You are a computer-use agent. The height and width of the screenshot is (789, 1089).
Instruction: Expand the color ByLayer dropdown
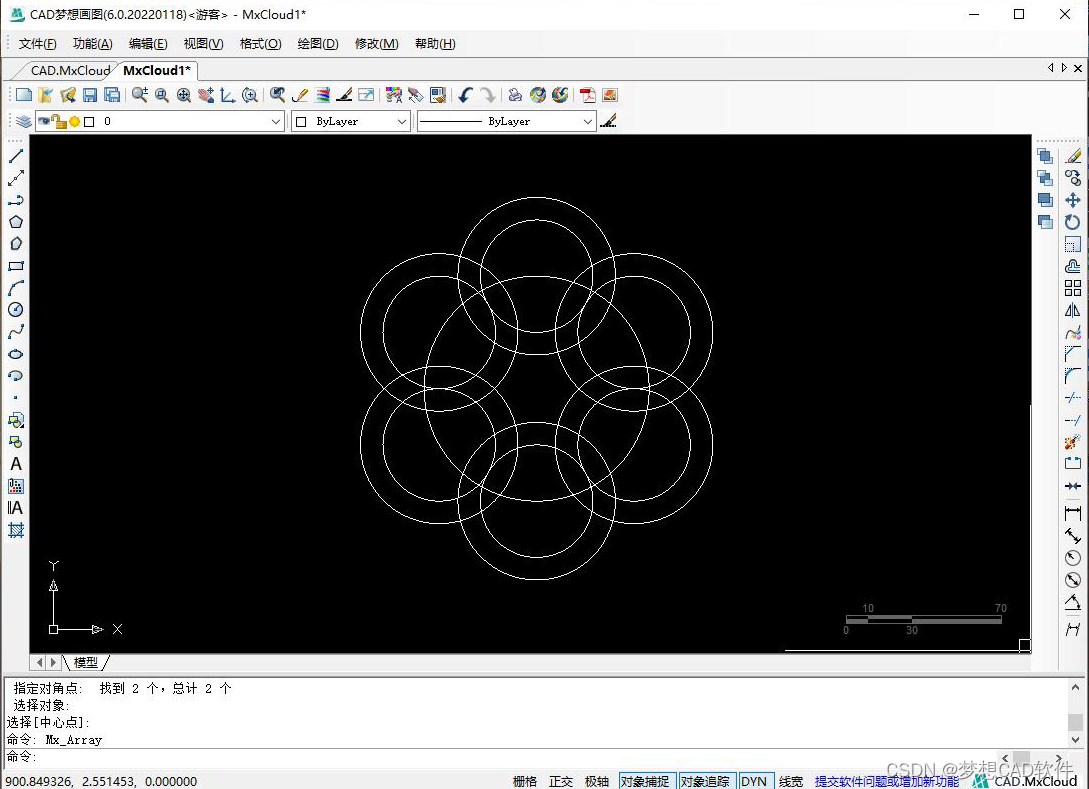401,122
